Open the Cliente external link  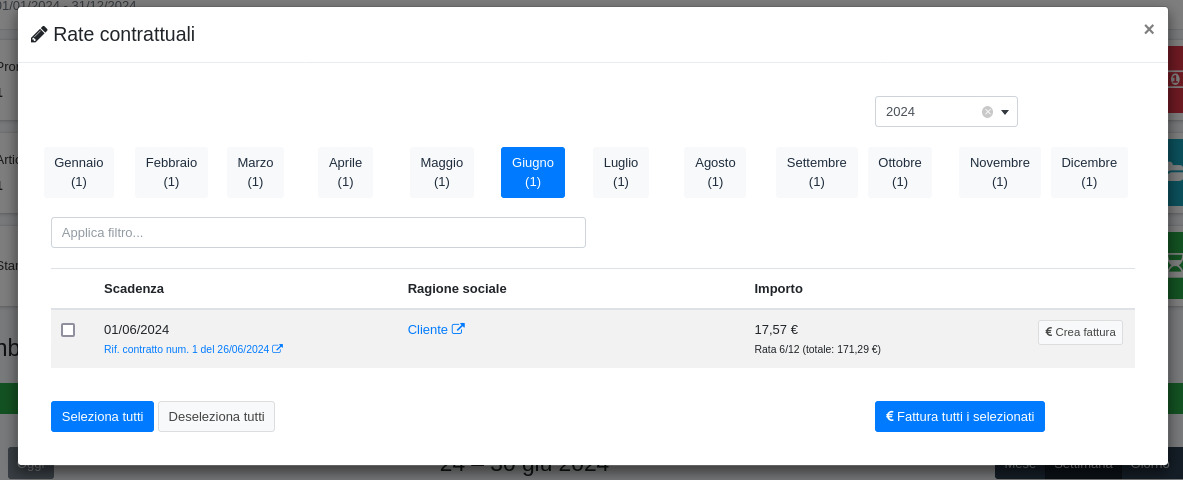436,329
